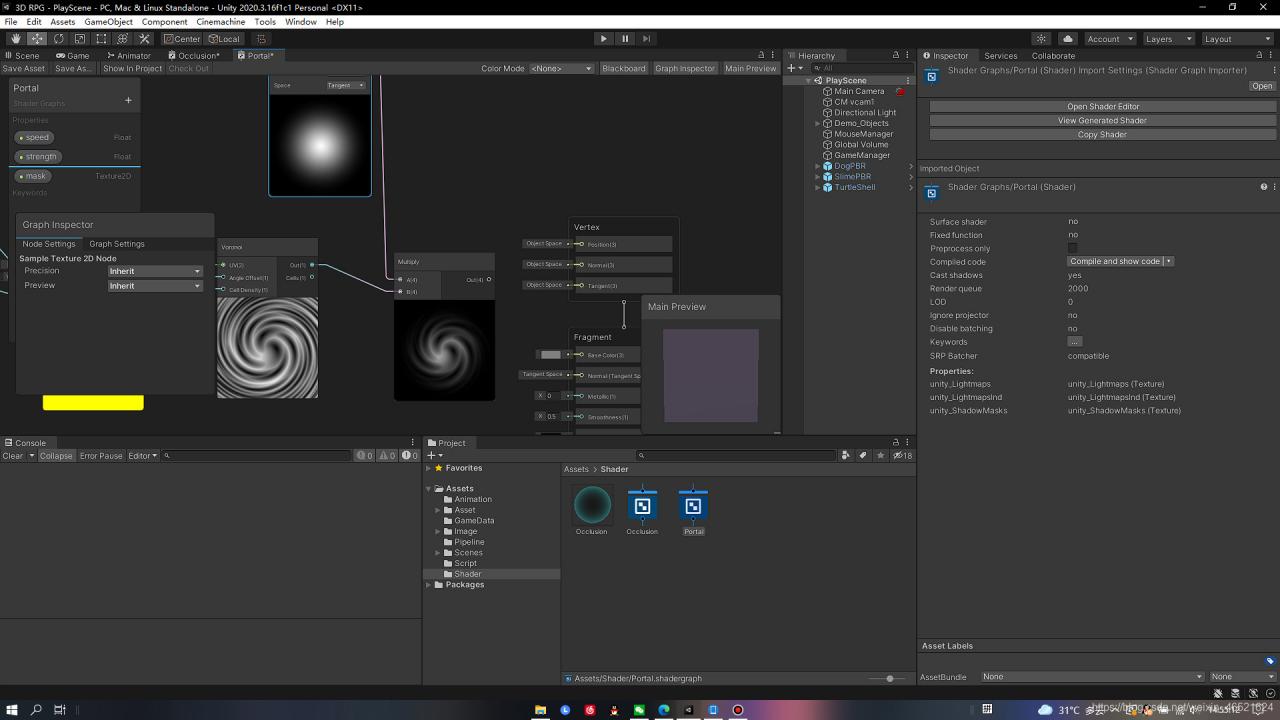Switch to the Animator tab

click(x=128, y=55)
